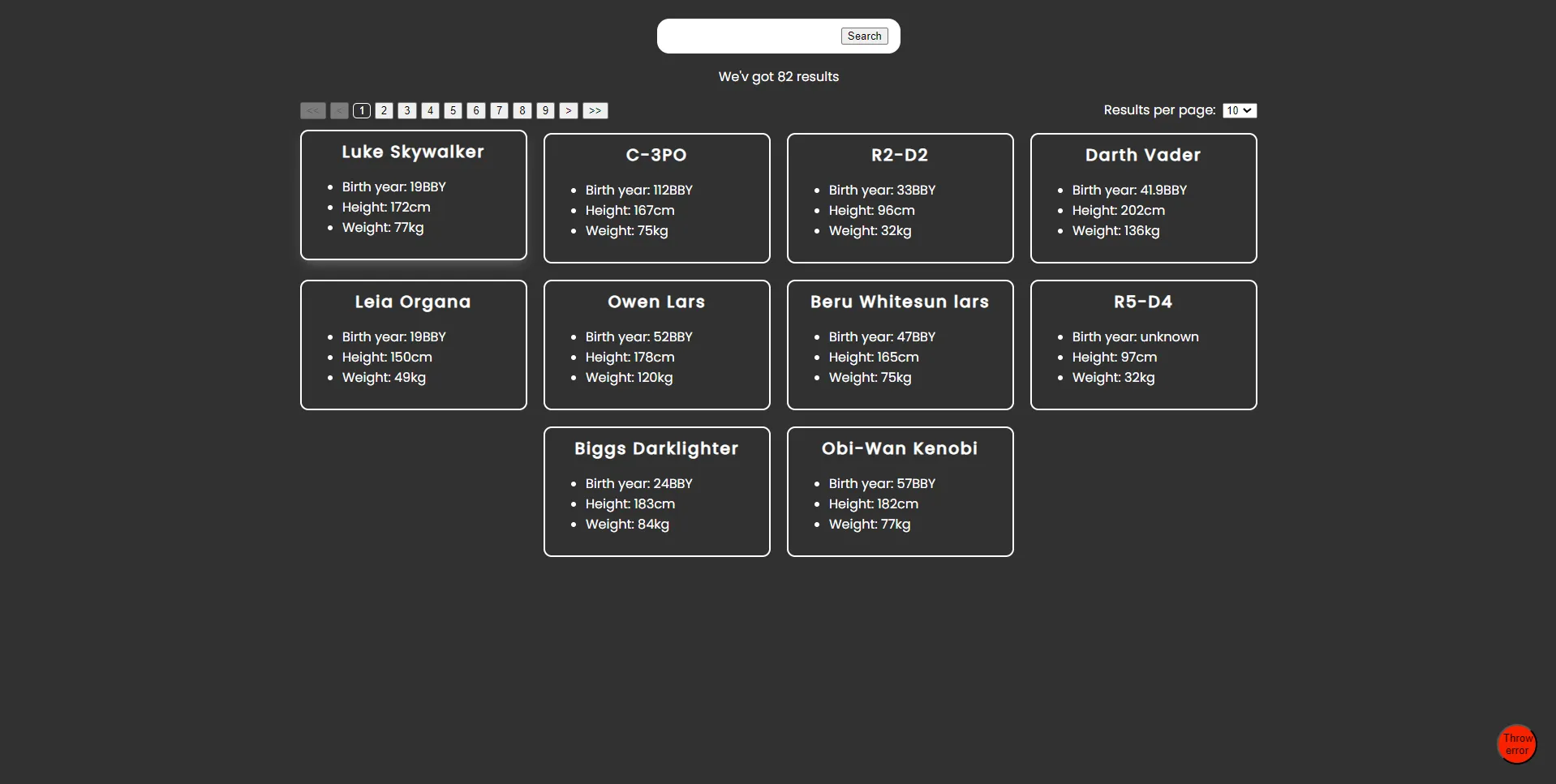The width and height of the screenshot is (1556, 784).
Task: Click "Birth year: 112BBY" in C-3PO card
Action: [639, 190]
